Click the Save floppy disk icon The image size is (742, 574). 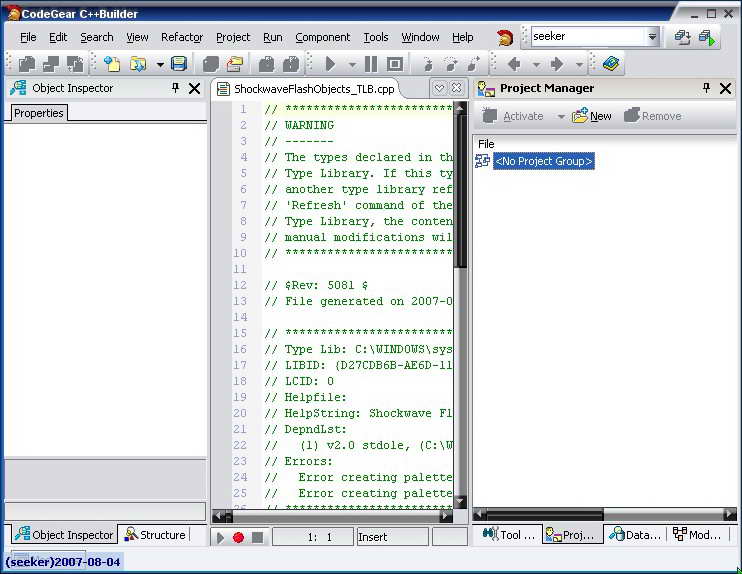[178, 64]
